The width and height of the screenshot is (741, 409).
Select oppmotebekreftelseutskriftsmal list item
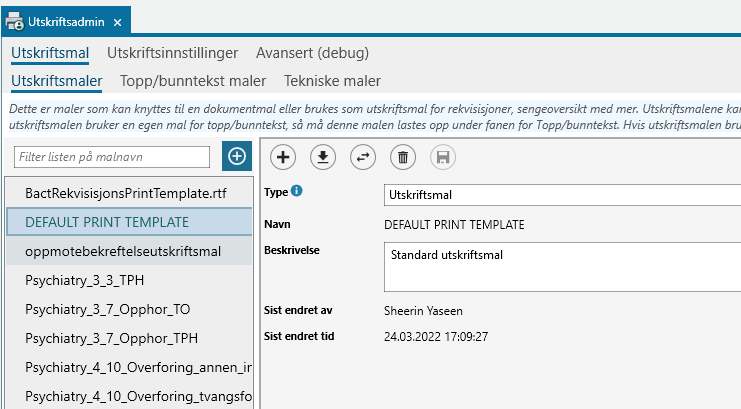tap(123, 251)
